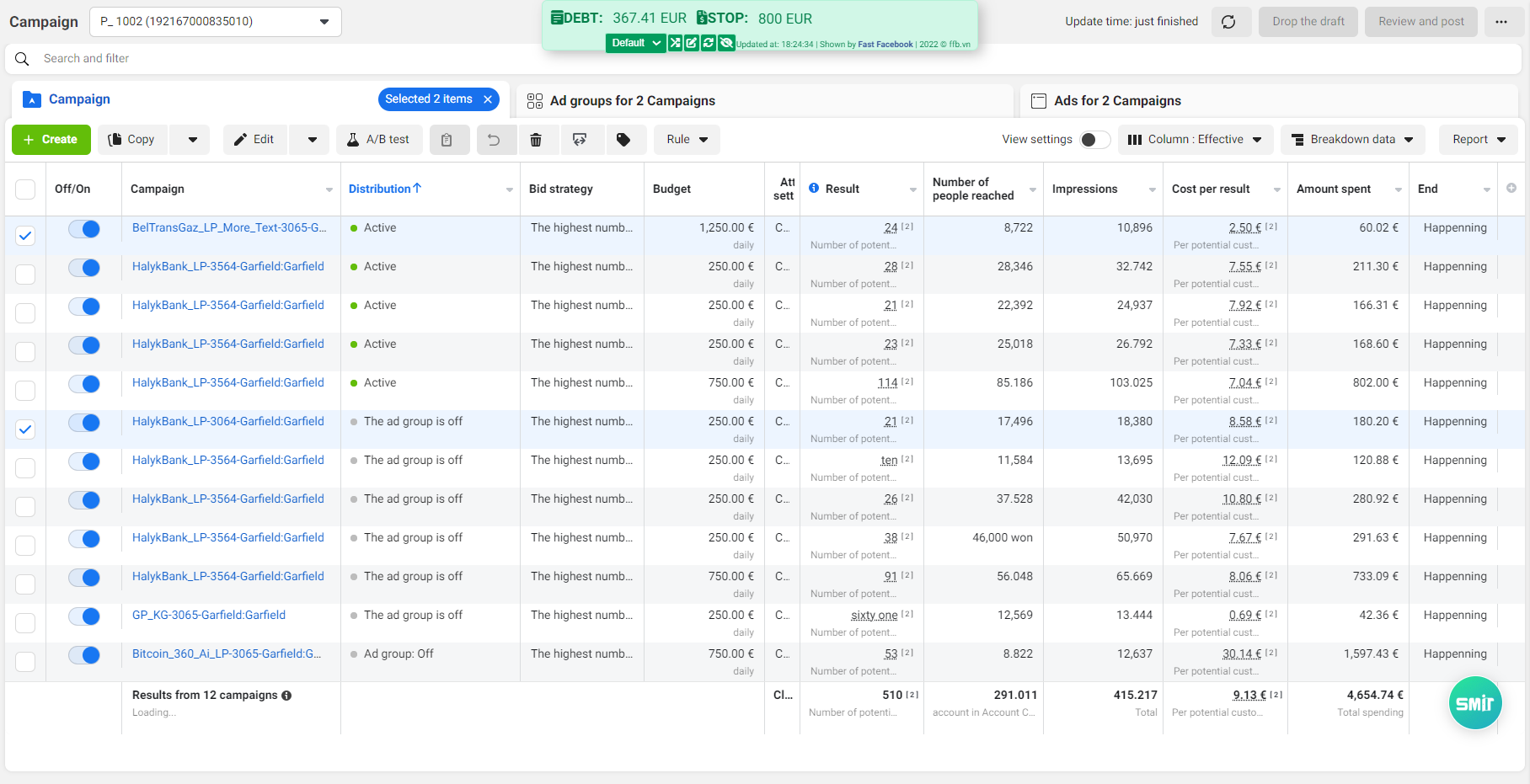Open the BelTransGaz_LP_More_Text campaign link
1530x784 pixels.
pos(229,228)
